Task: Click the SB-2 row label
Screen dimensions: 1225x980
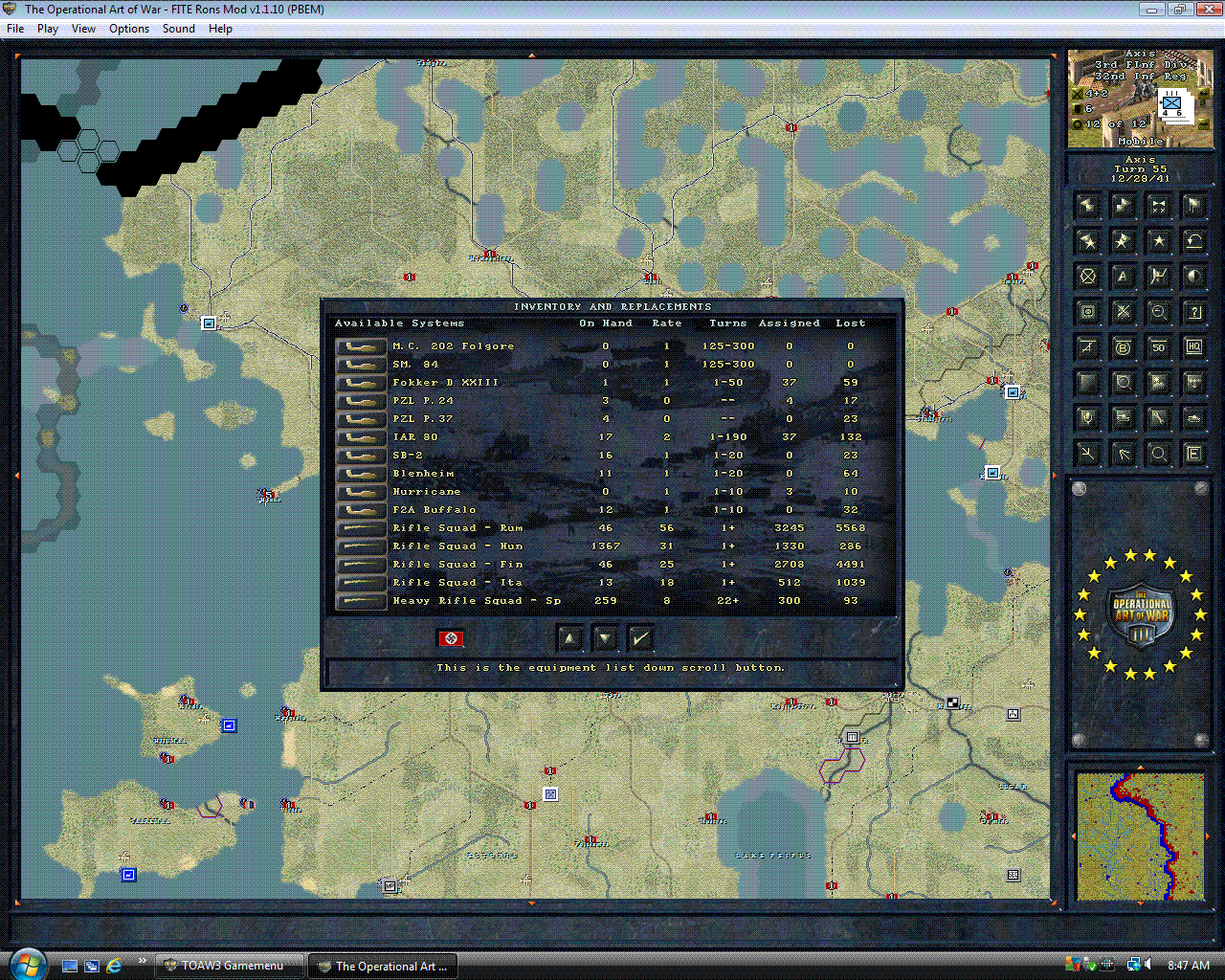Action: click(408, 456)
